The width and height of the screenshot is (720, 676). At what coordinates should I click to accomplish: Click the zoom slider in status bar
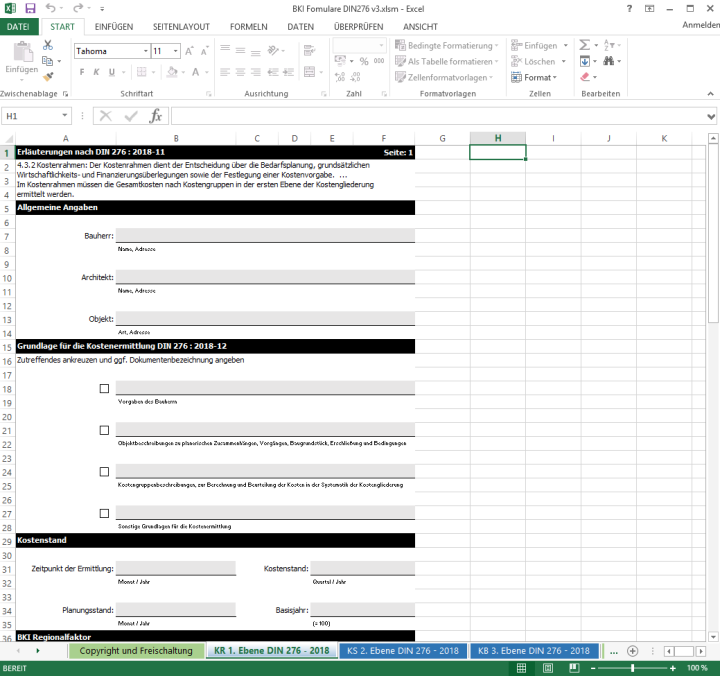(x=632, y=667)
